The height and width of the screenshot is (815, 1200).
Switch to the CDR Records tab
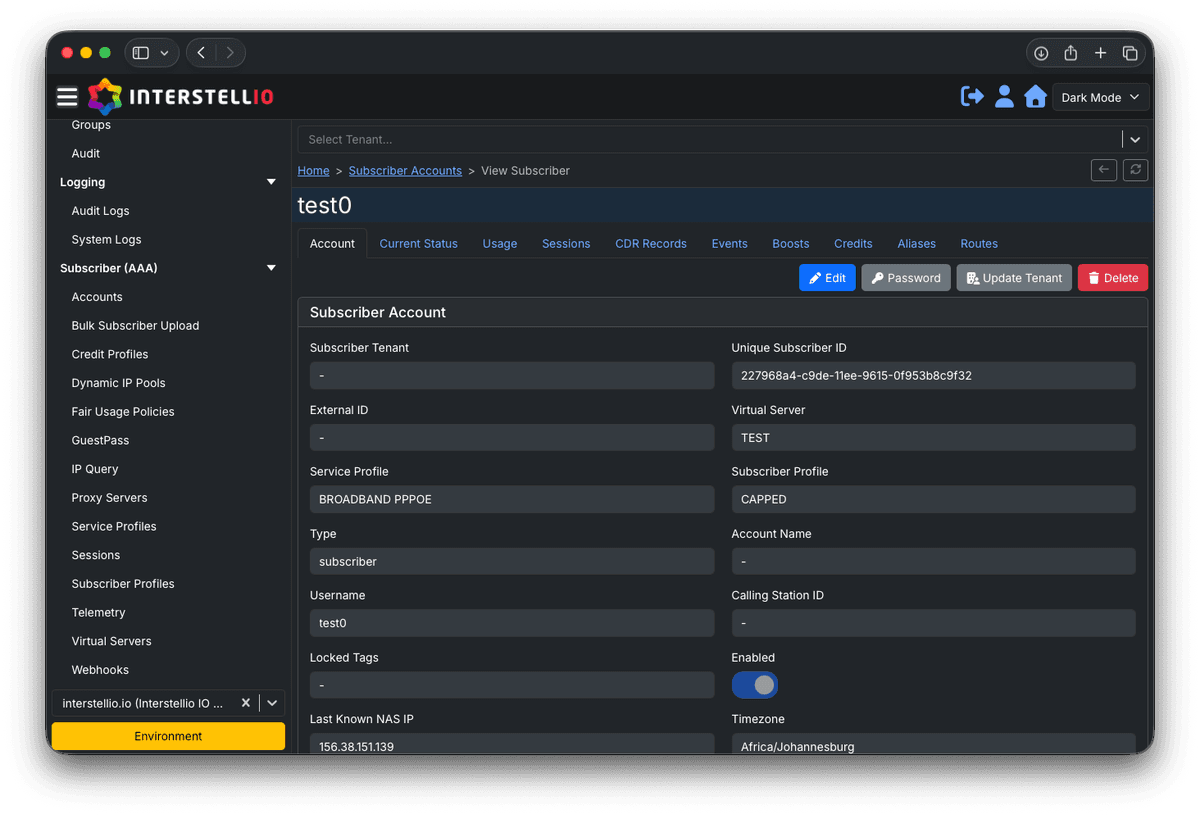point(650,243)
